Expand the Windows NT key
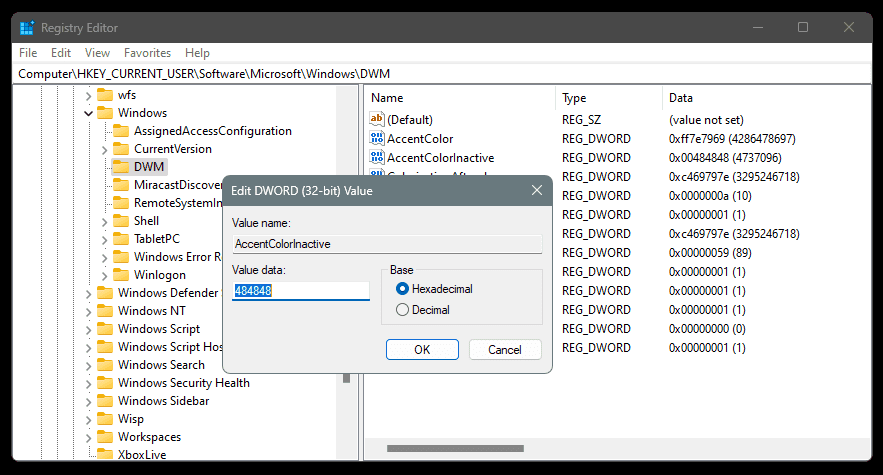The height and width of the screenshot is (475, 883). [x=88, y=312]
